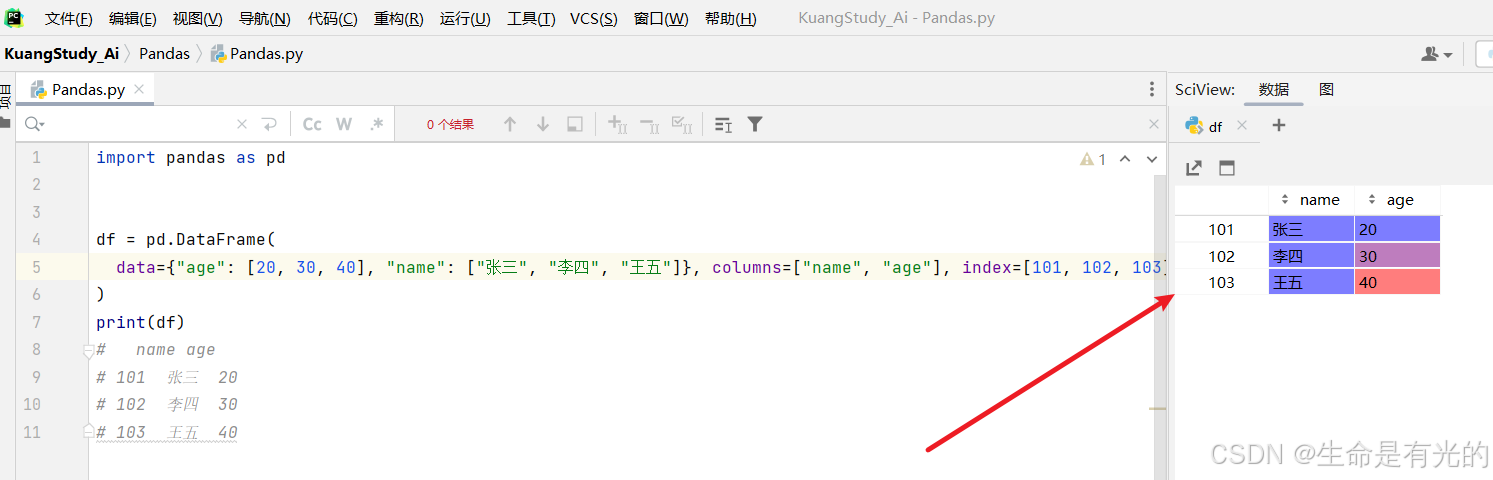Sort the table by name column
The image size is (1493, 480).
pos(1311,200)
